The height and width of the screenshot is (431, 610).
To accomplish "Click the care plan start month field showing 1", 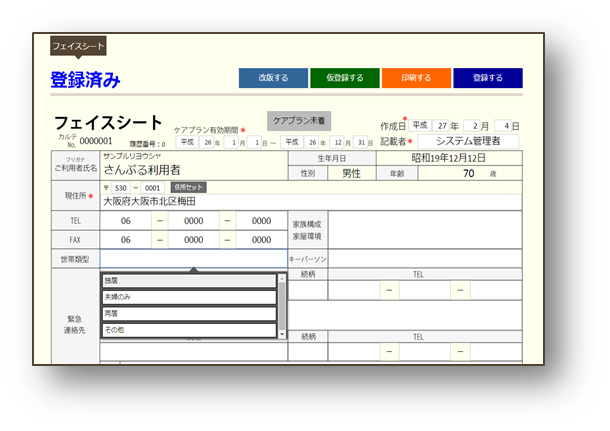I will [232, 142].
